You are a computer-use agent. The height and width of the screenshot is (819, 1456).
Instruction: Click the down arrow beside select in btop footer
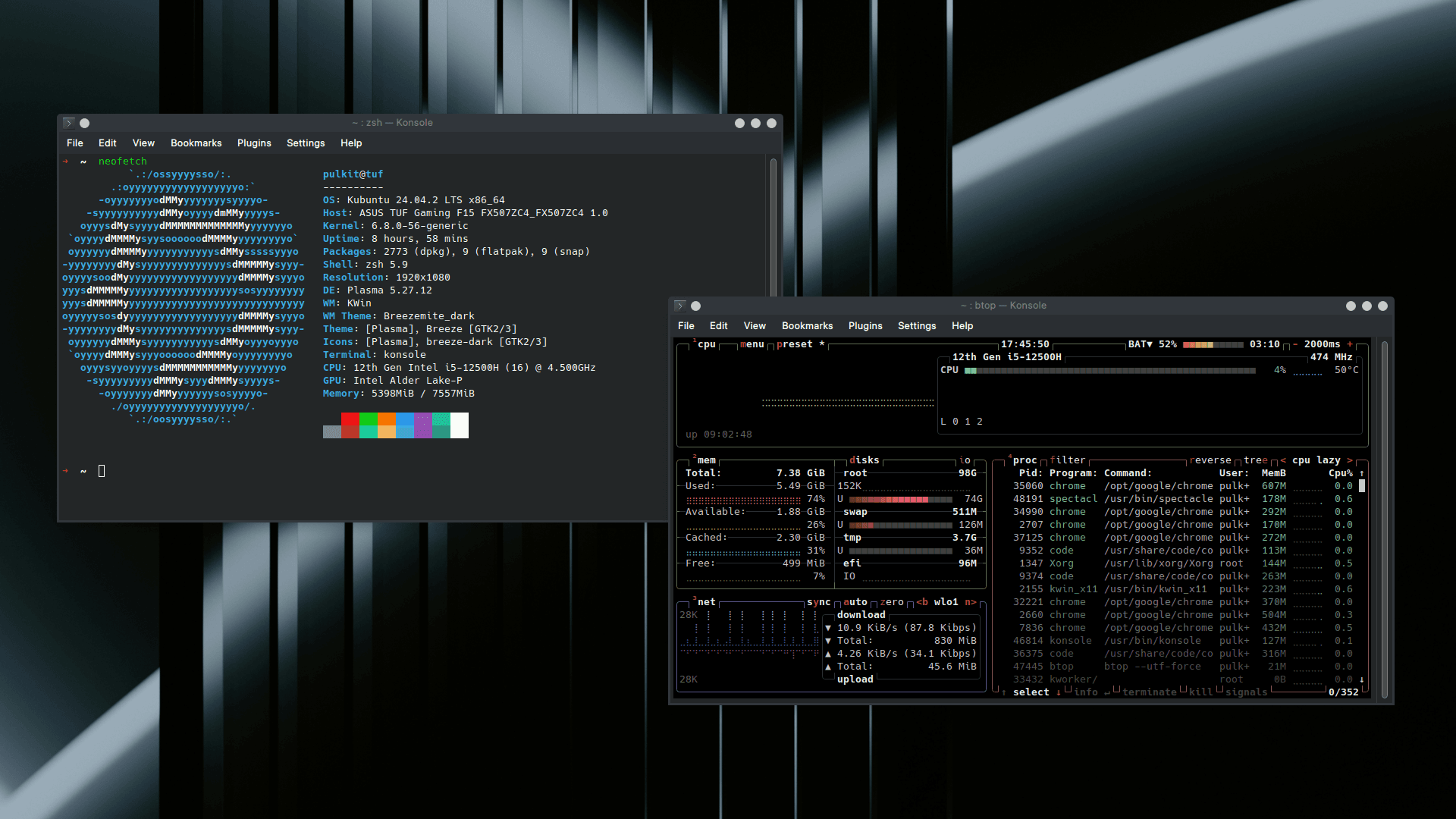coord(1059,692)
